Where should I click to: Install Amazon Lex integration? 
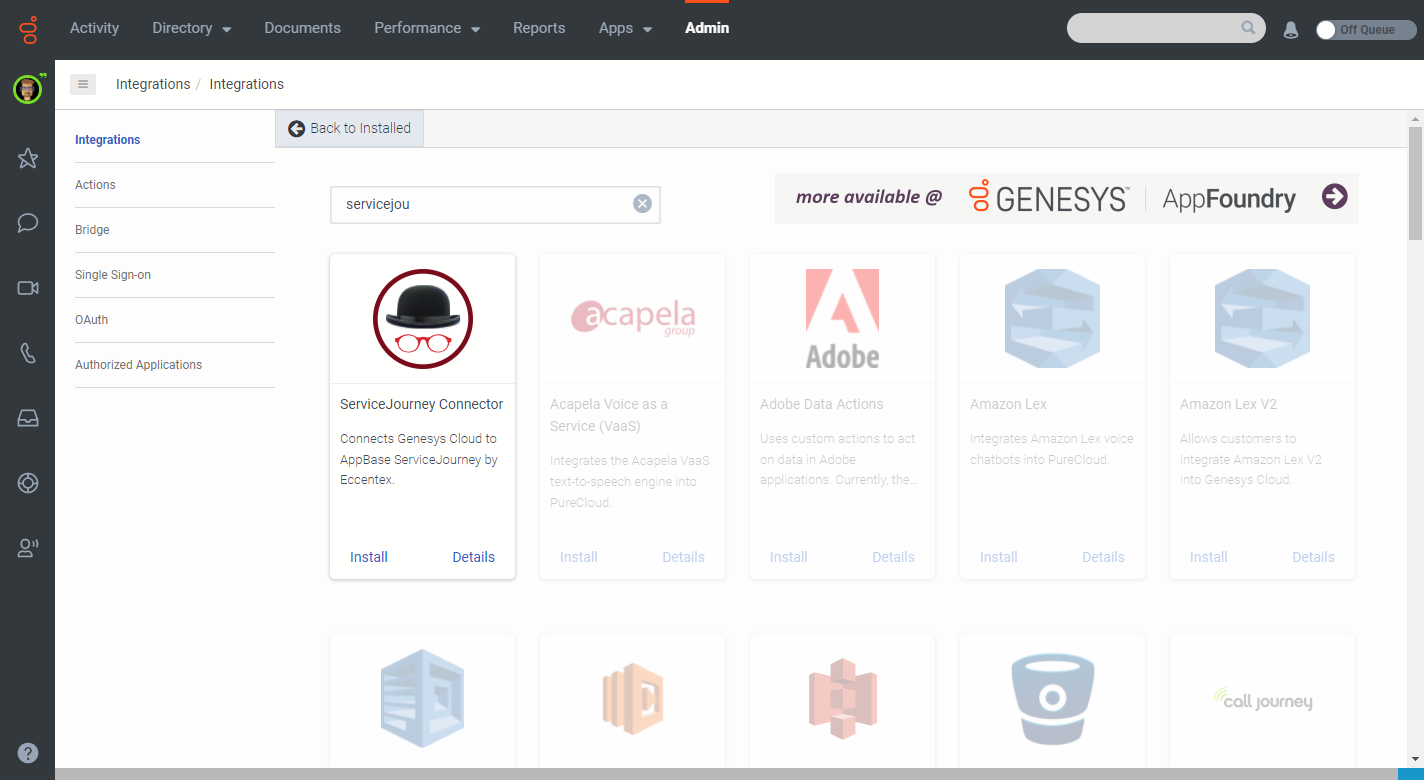pyautogui.click(x=999, y=557)
